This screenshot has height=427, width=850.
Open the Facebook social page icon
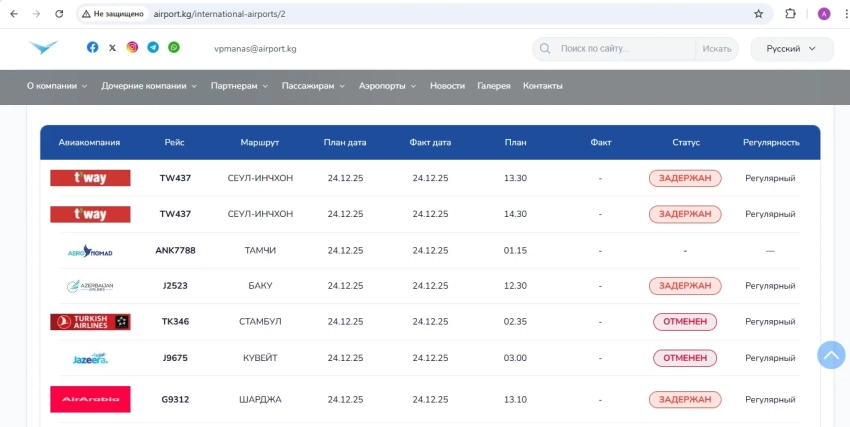(x=93, y=48)
